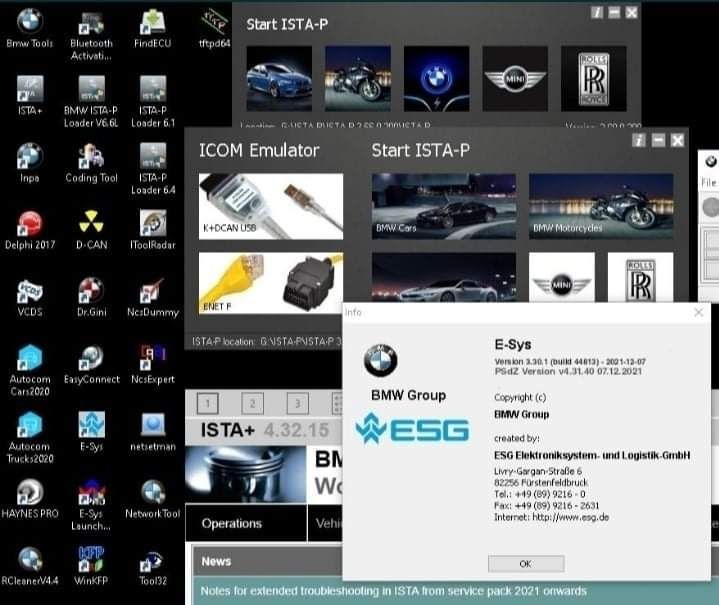Pick the BMW i silver car tile
The width and height of the screenshot is (719, 605).
pyautogui.click(x=443, y=277)
